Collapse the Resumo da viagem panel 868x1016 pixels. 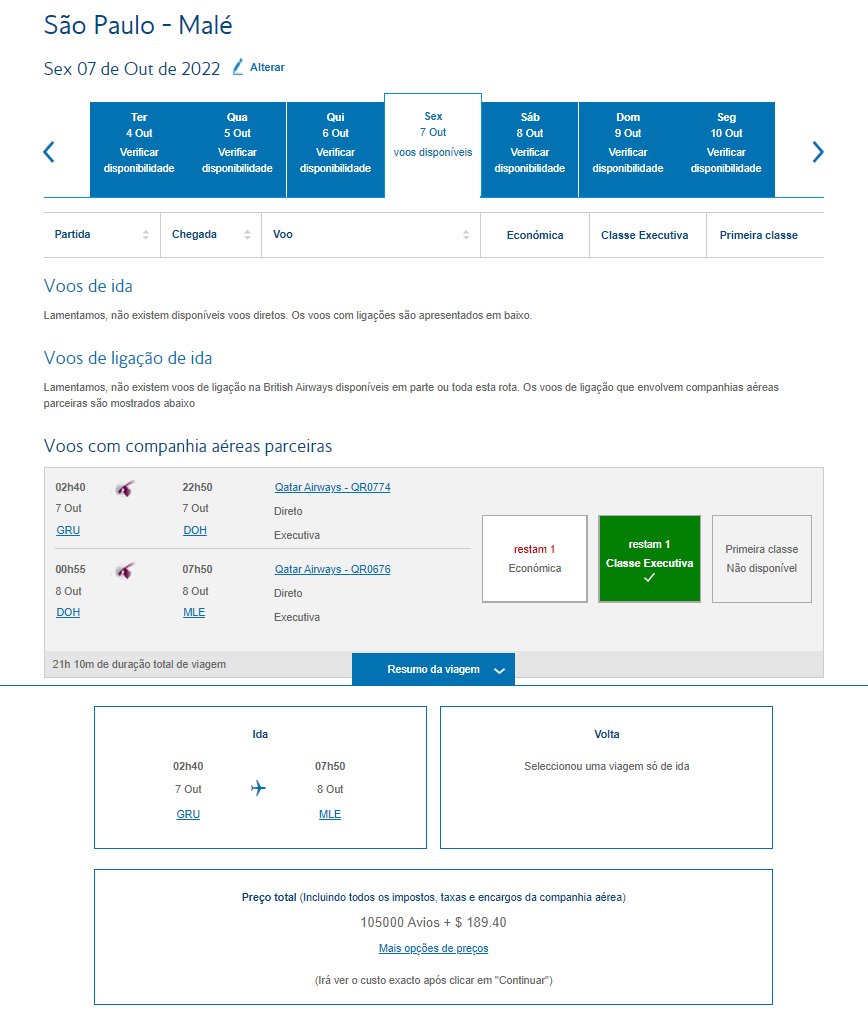click(433, 669)
